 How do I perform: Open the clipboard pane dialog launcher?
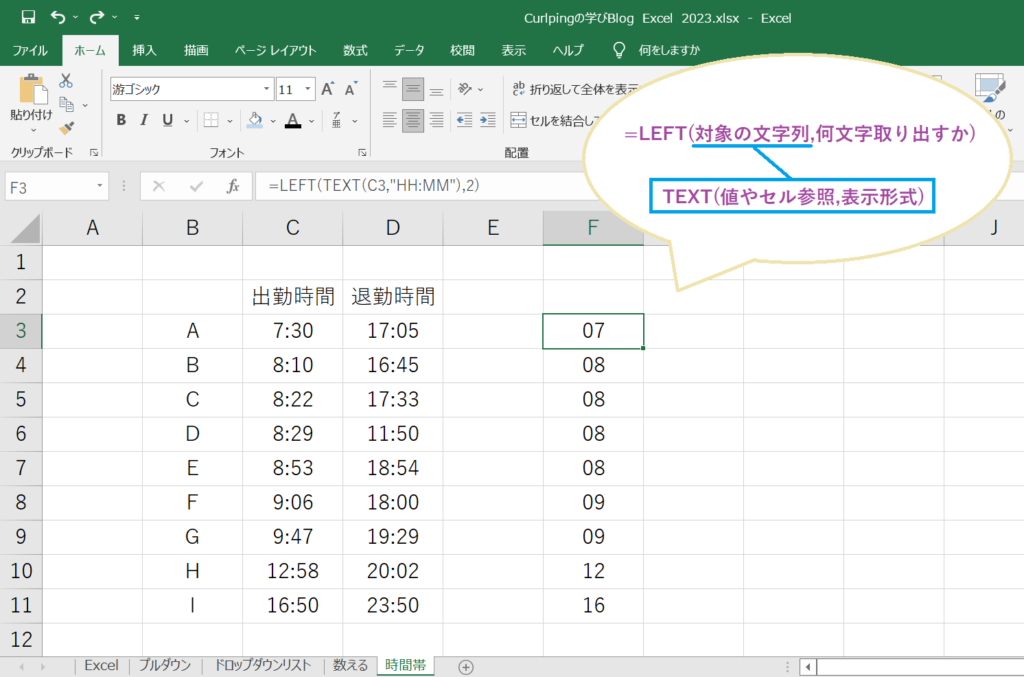click(x=94, y=153)
